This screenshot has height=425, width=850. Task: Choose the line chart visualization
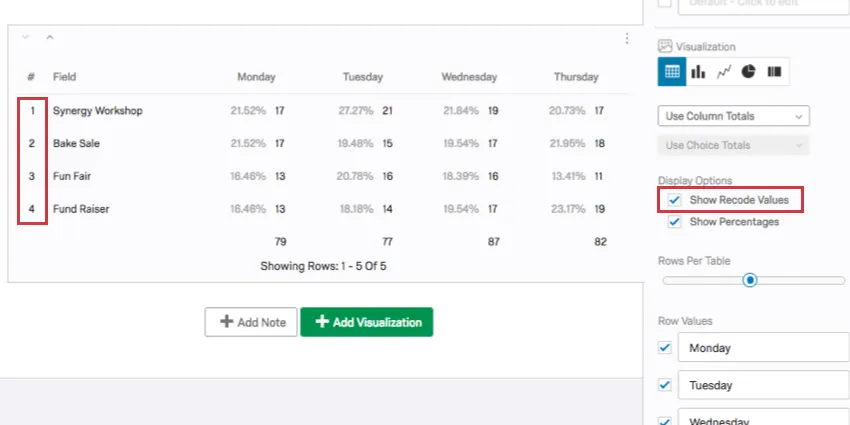722,72
